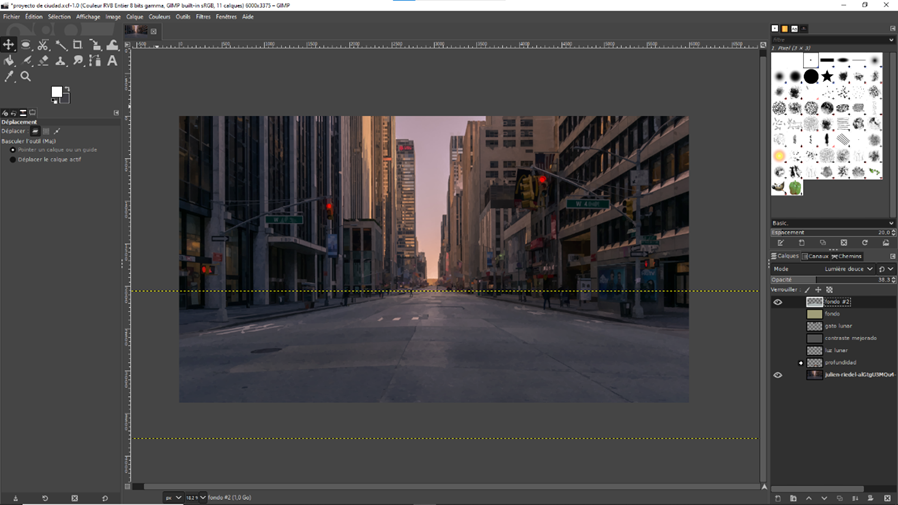Select the Scissors free select tool
The height and width of the screenshot is (505, 898).
(43, 45)
